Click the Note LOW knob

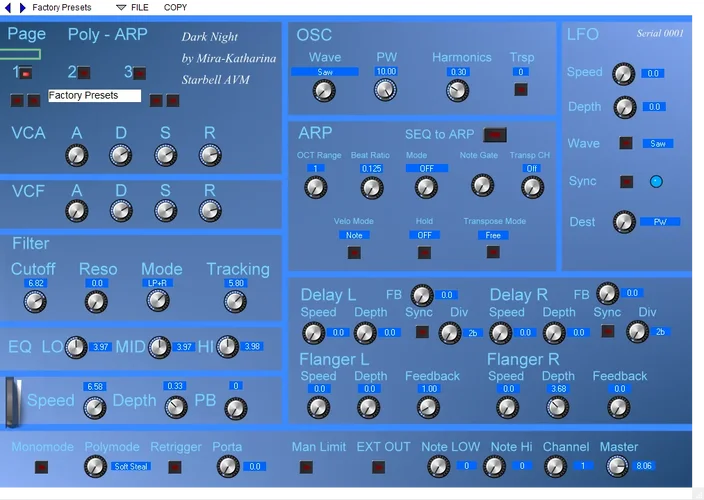point(439,466)
